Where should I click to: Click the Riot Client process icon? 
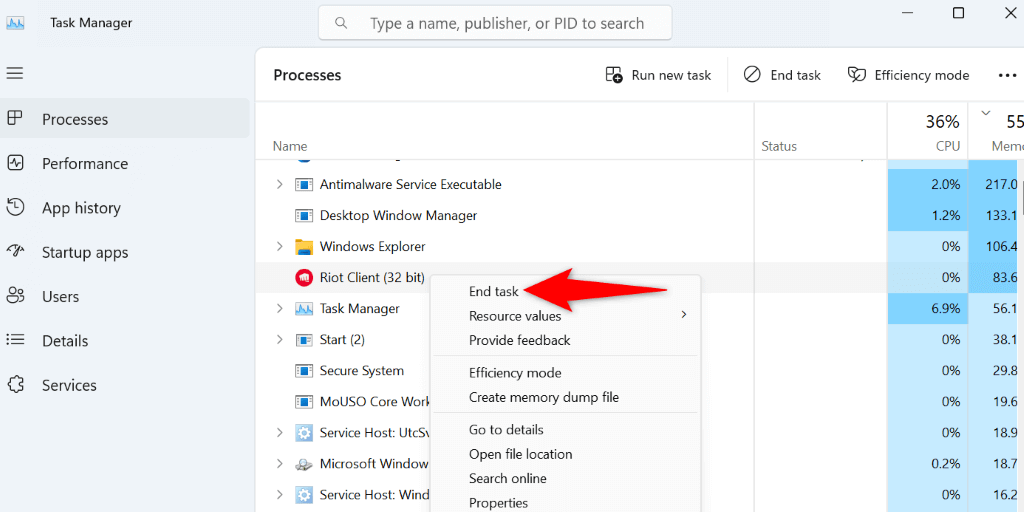pyautogui.click(x=304, y=278)
